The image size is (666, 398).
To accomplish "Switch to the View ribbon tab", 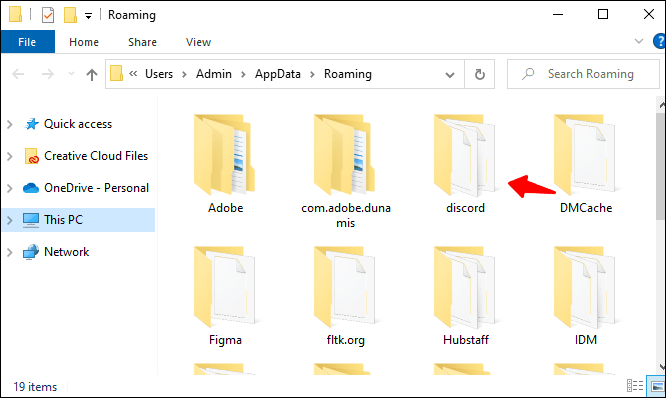I will pyautogui.click(x=198, y=42).
